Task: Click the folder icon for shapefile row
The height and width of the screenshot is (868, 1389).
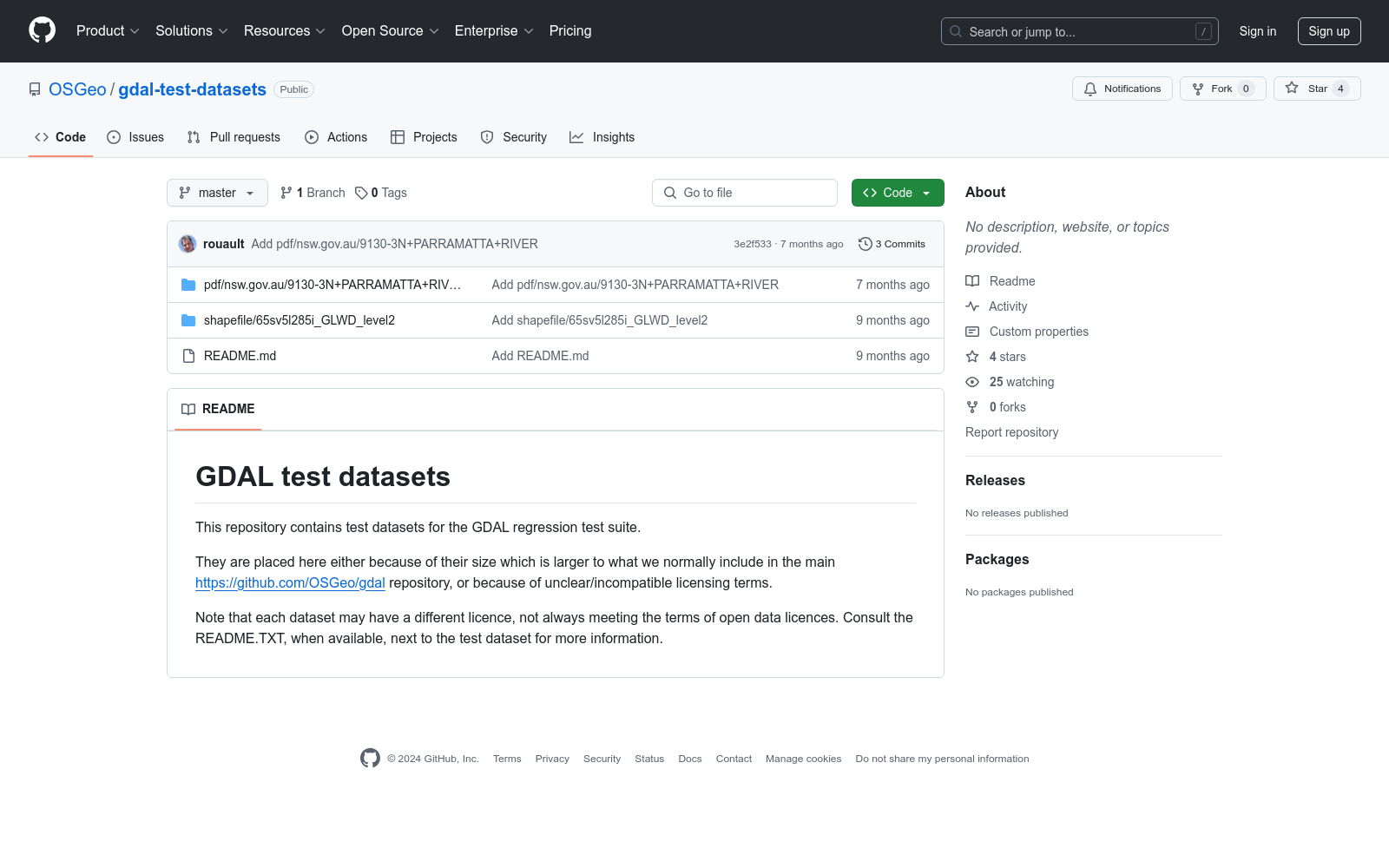Action: (188, 320)
